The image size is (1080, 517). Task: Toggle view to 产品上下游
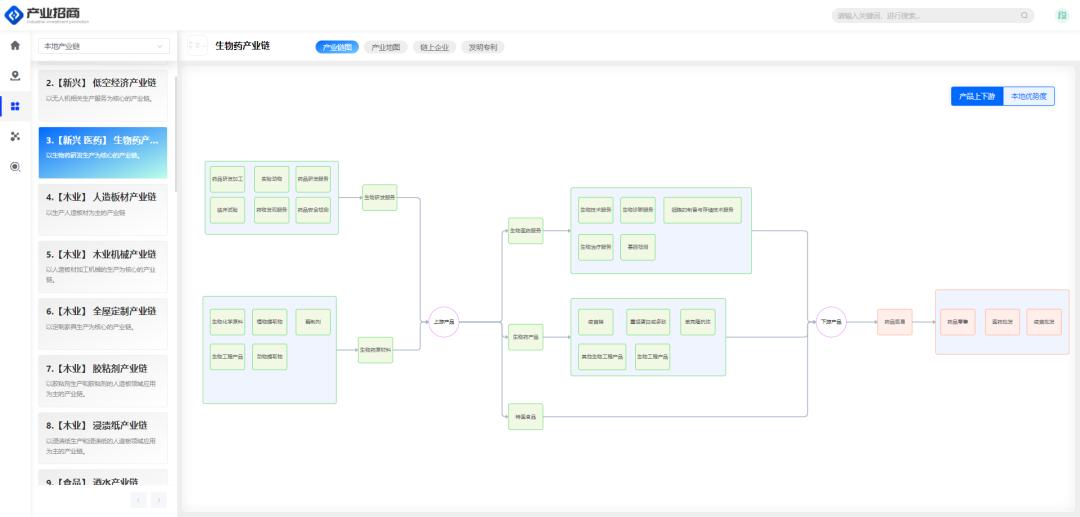(x=976, y=96)
